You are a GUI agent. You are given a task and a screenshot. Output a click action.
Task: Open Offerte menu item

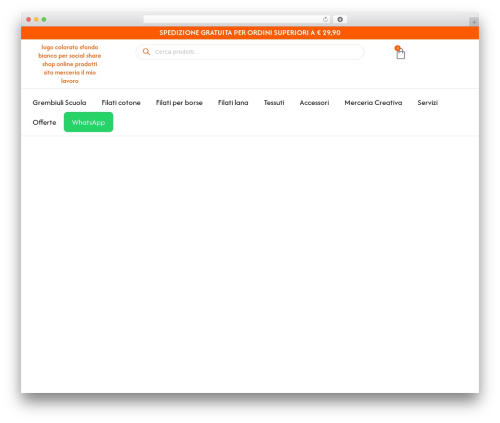[x=44, y=122]
